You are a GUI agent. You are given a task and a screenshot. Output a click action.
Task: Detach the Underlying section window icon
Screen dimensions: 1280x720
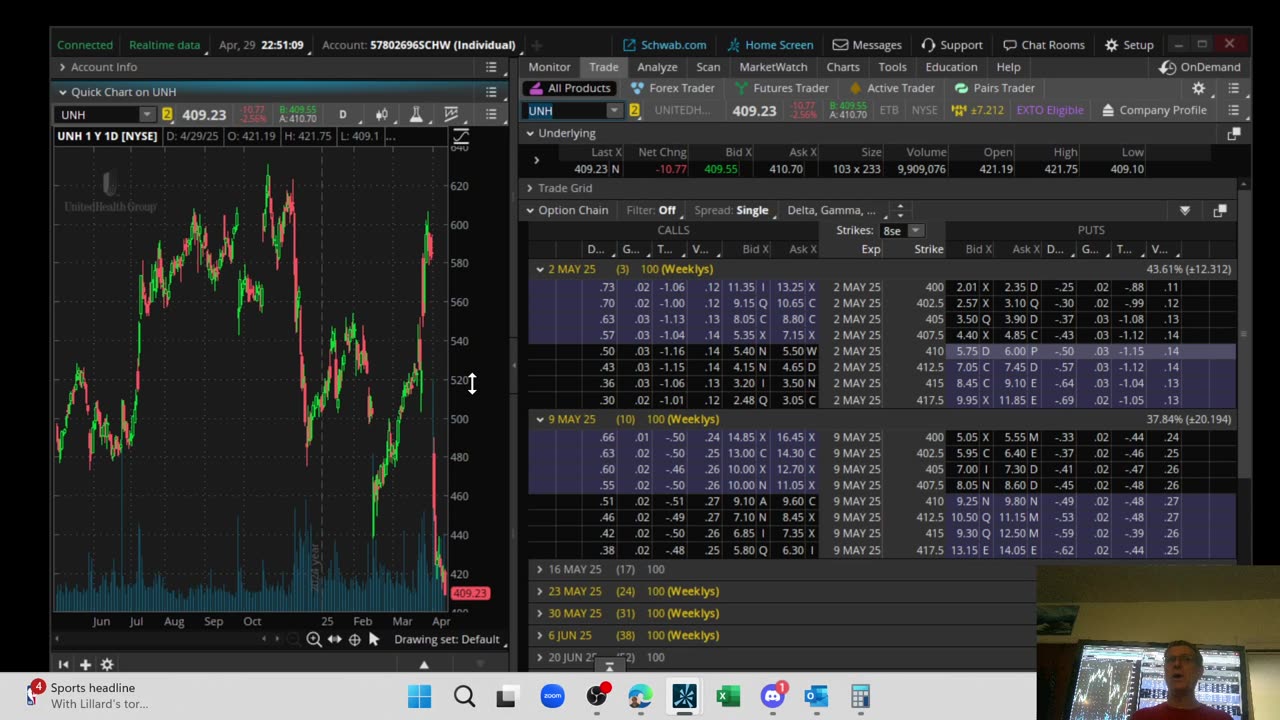click(1233, 133)
